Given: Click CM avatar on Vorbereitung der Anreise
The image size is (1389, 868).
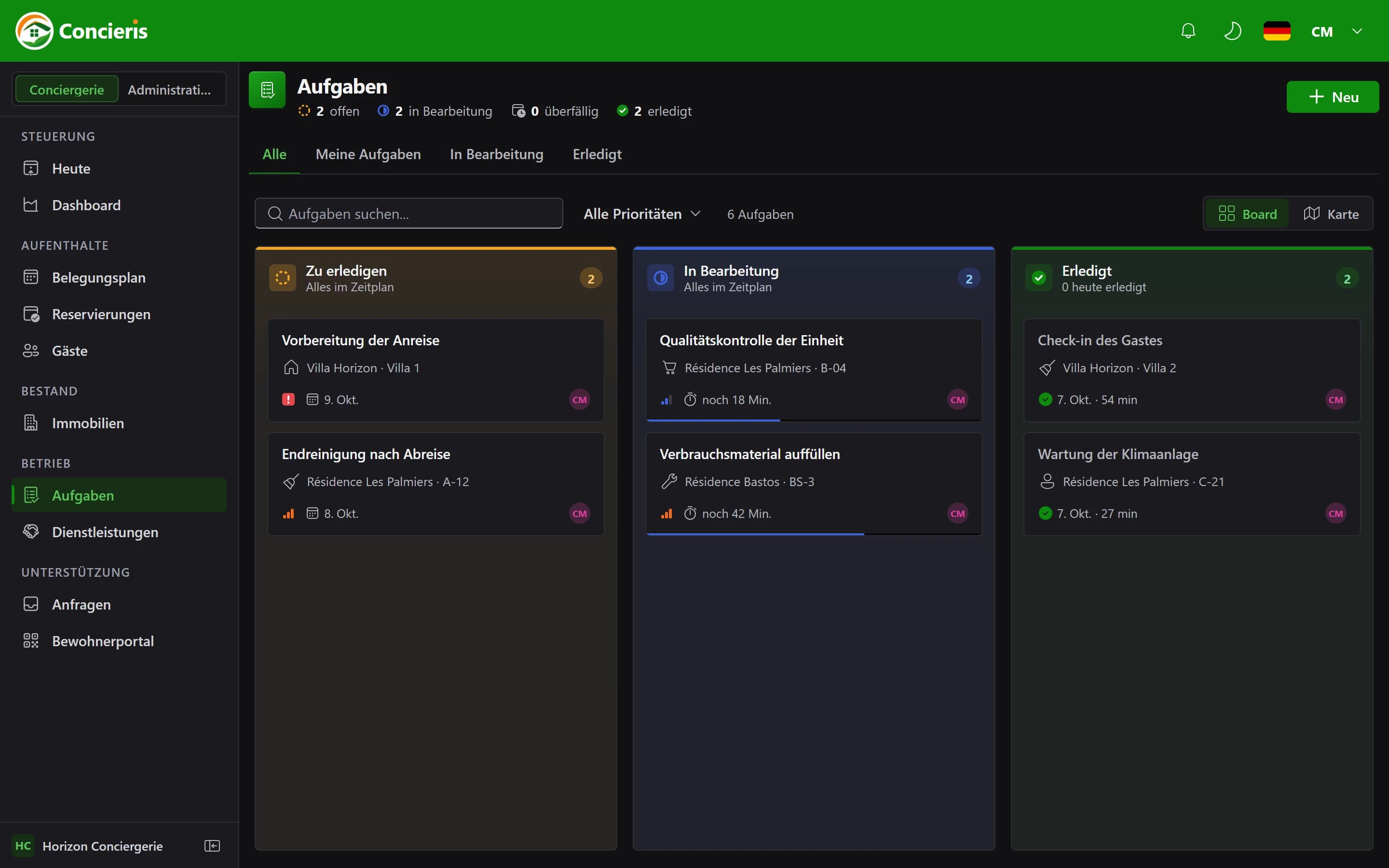Looking at the screenshot, I should [x=580, y=400].
